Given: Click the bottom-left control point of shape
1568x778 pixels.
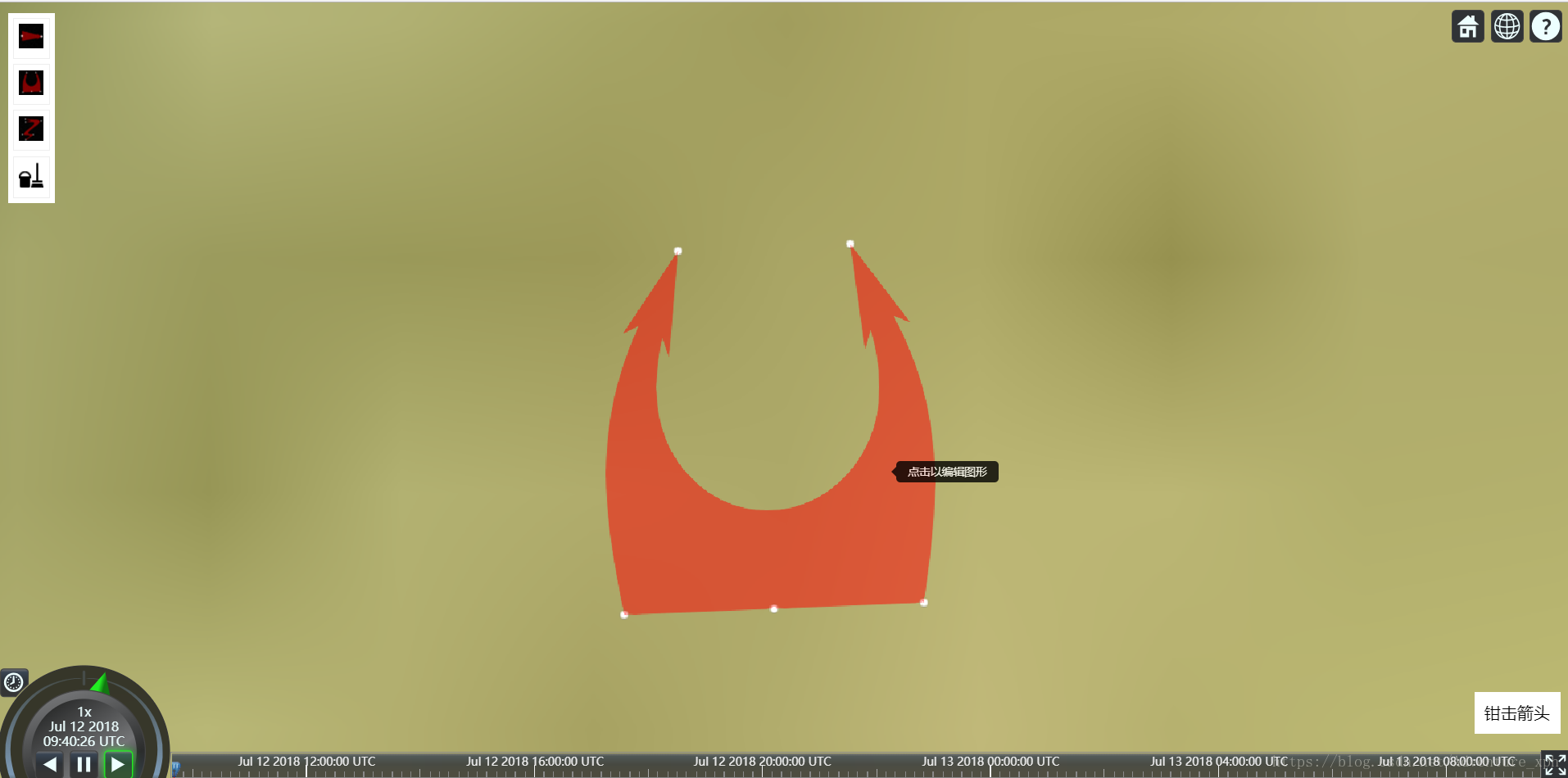Looking at the screenshot, I should pos(624,614).
